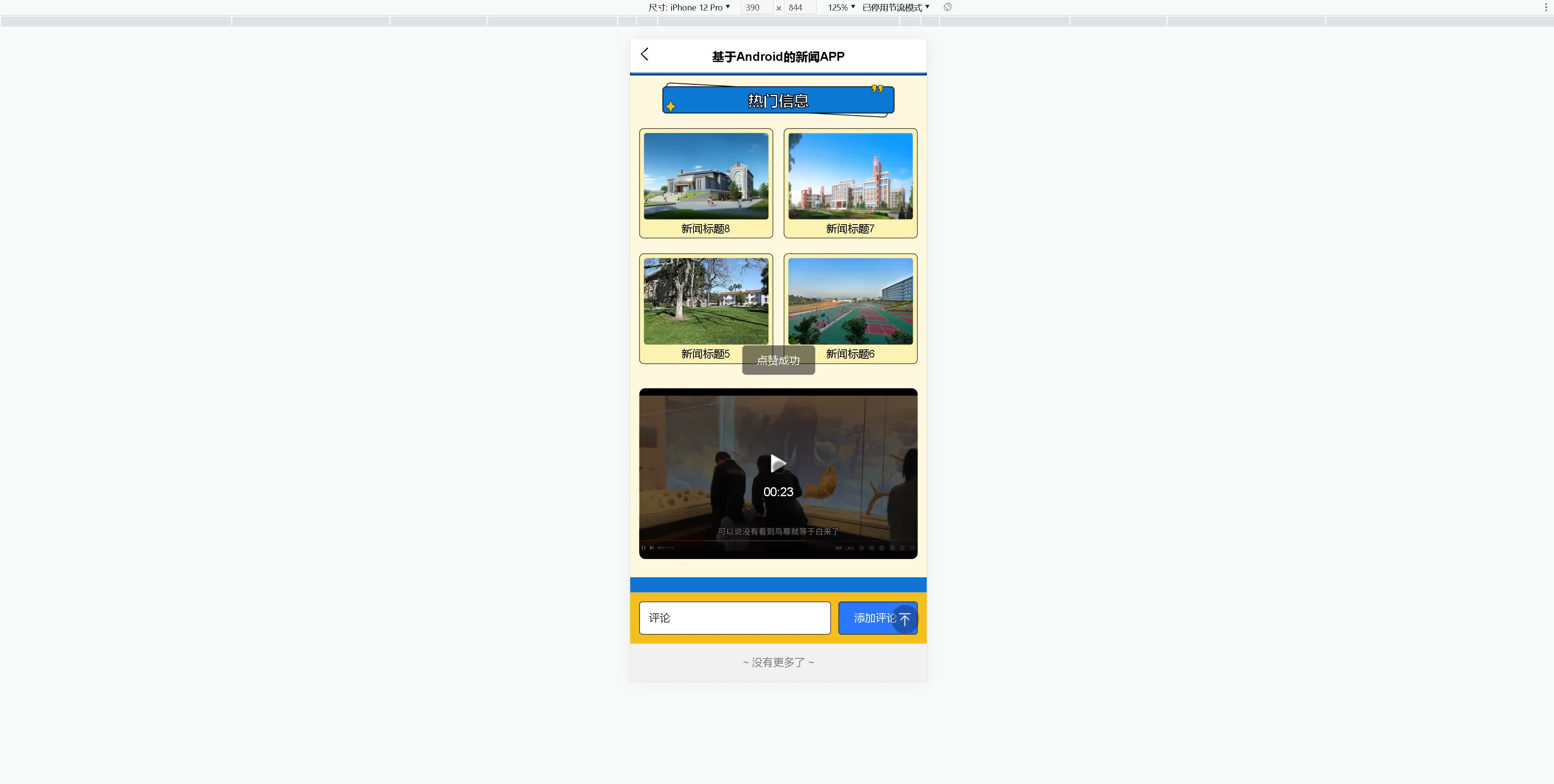Mute the video using the volume icon
This screenshot has width=1554, height=784.
(862, 548)
